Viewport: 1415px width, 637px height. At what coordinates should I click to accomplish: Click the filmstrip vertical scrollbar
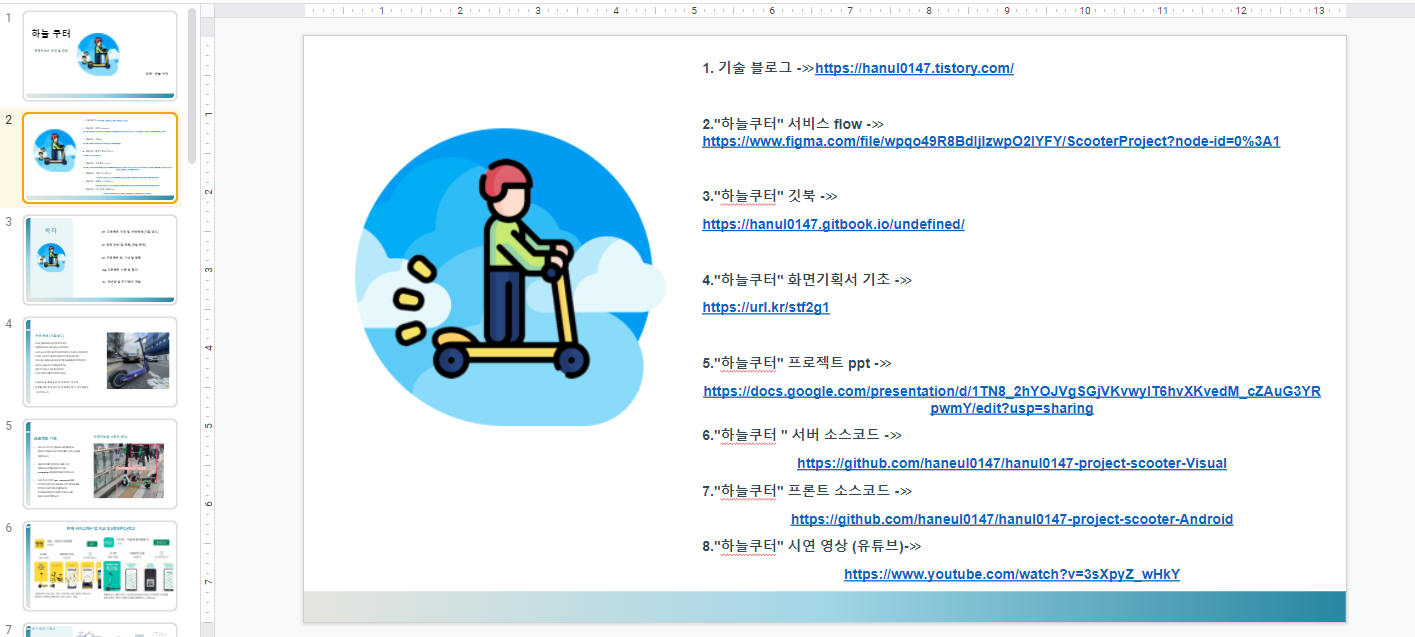[x=192, y=88]
